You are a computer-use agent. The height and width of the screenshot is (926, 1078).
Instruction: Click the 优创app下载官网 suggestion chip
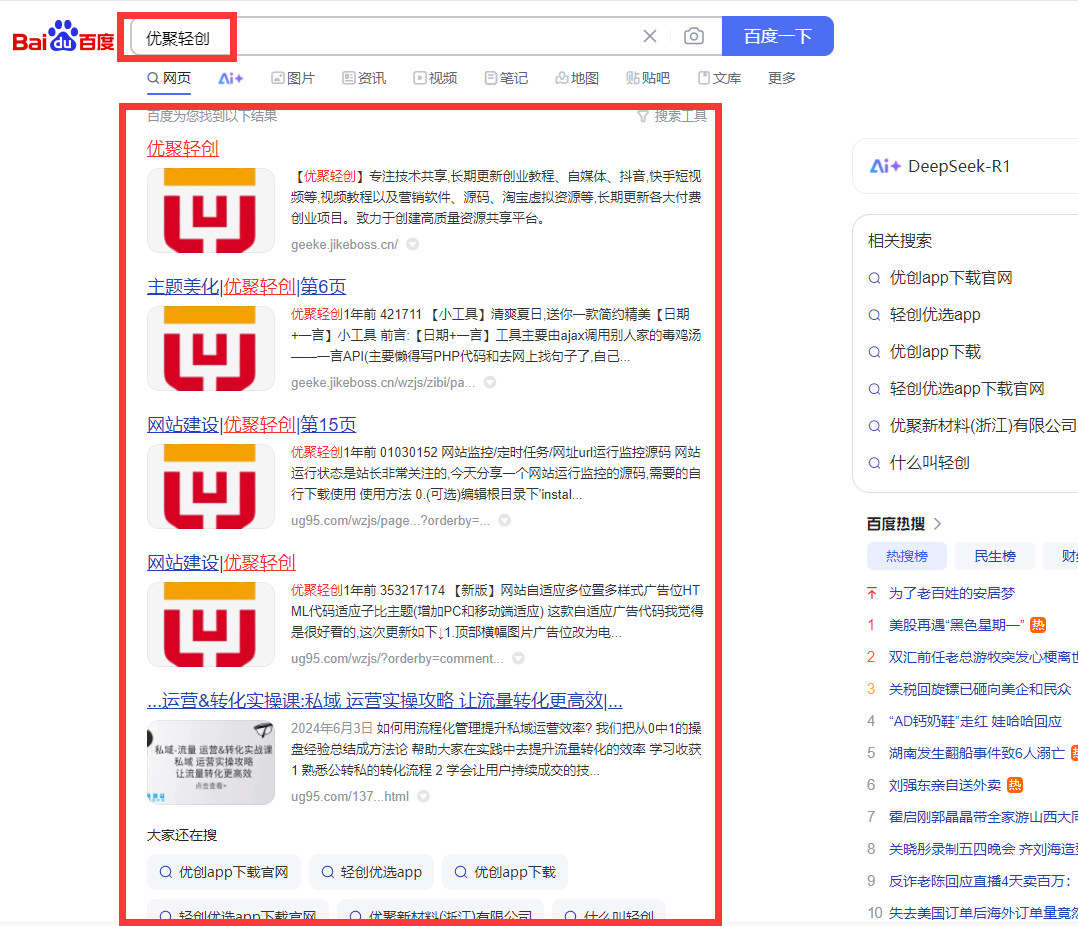pos(224,872)
